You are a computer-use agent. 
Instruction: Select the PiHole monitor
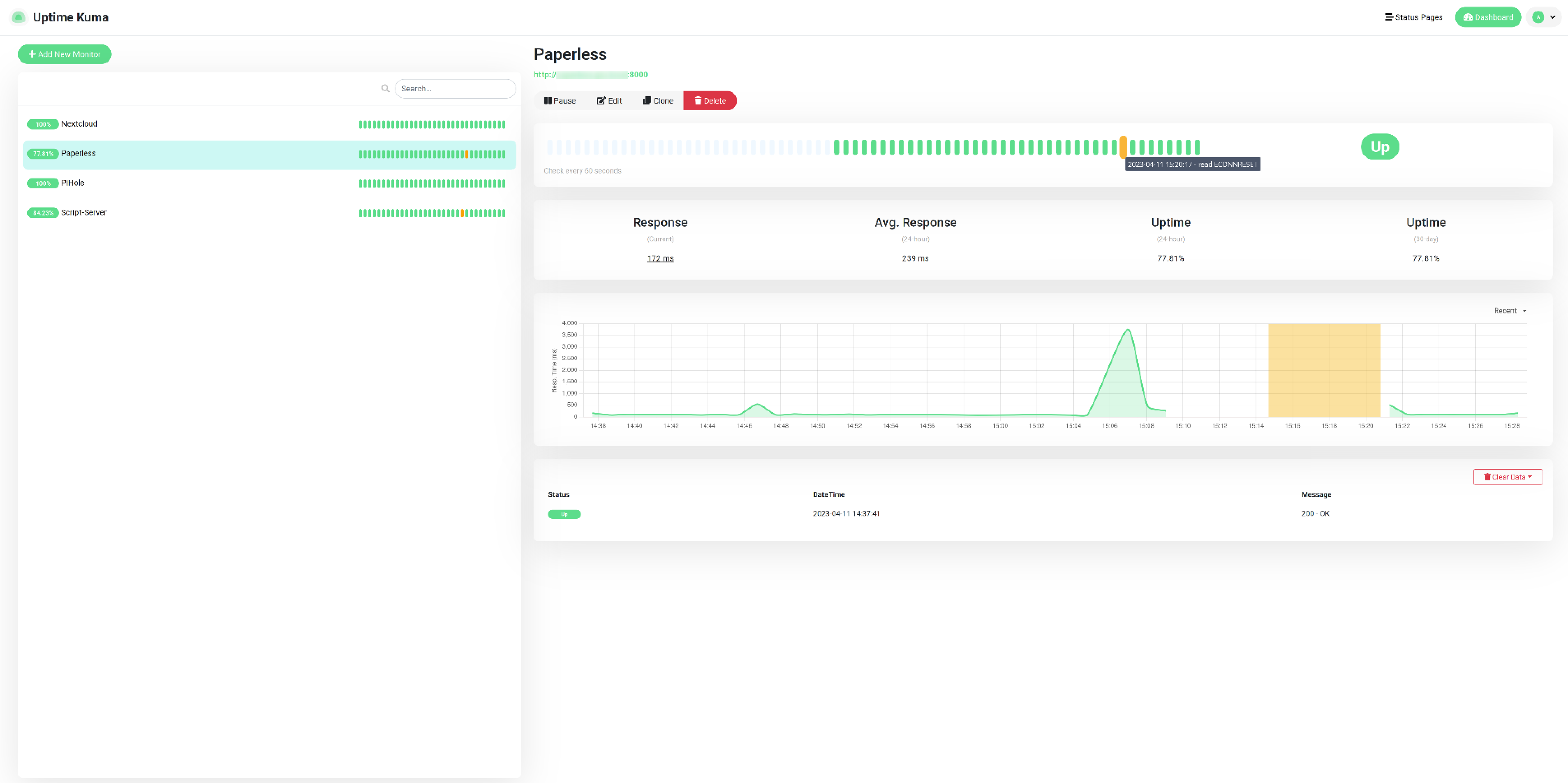(x=269, y=183)
